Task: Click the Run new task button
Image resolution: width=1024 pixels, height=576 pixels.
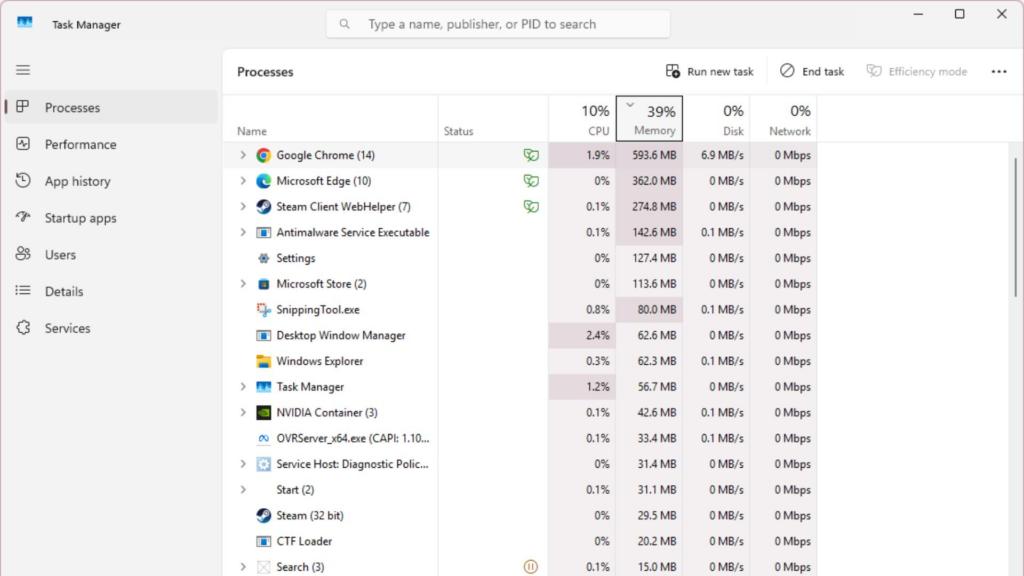Action: pos(709,72)
